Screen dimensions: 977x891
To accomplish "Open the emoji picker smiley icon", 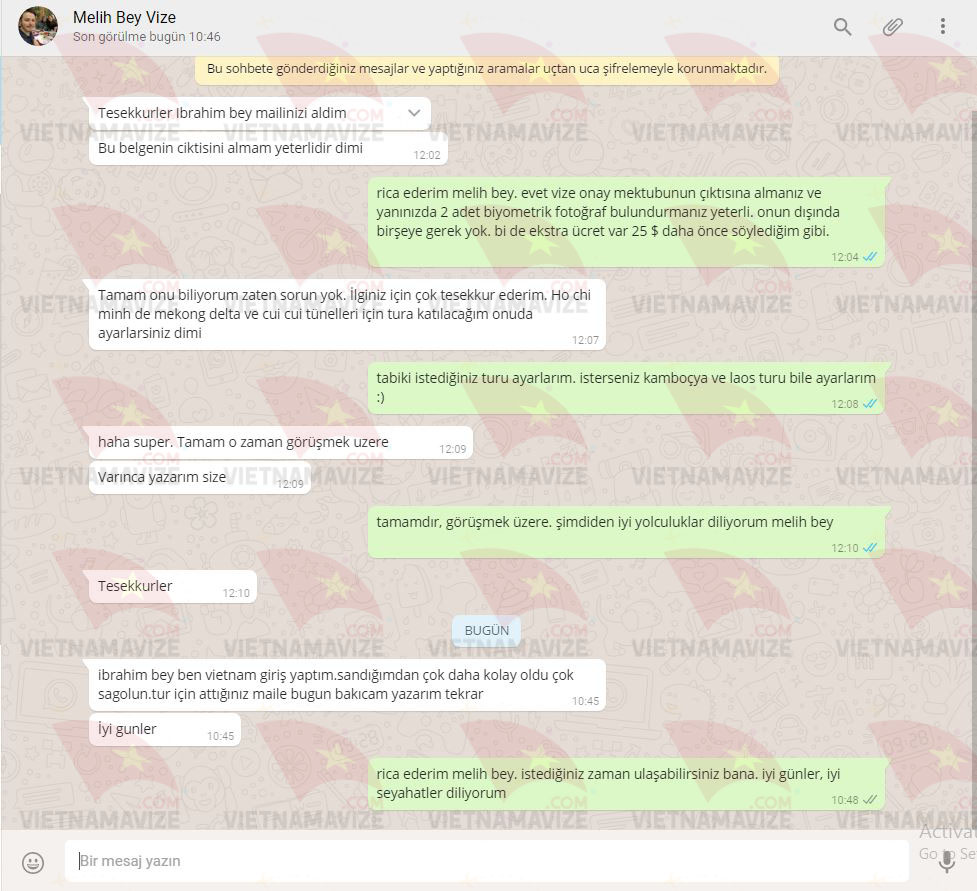I will tap(33, 862).
